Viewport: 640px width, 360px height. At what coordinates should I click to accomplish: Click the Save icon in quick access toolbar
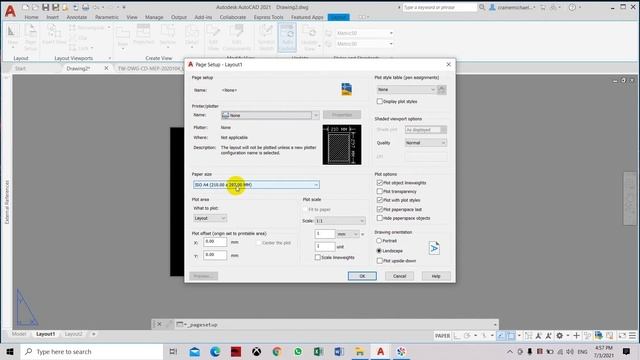point(45,7)
